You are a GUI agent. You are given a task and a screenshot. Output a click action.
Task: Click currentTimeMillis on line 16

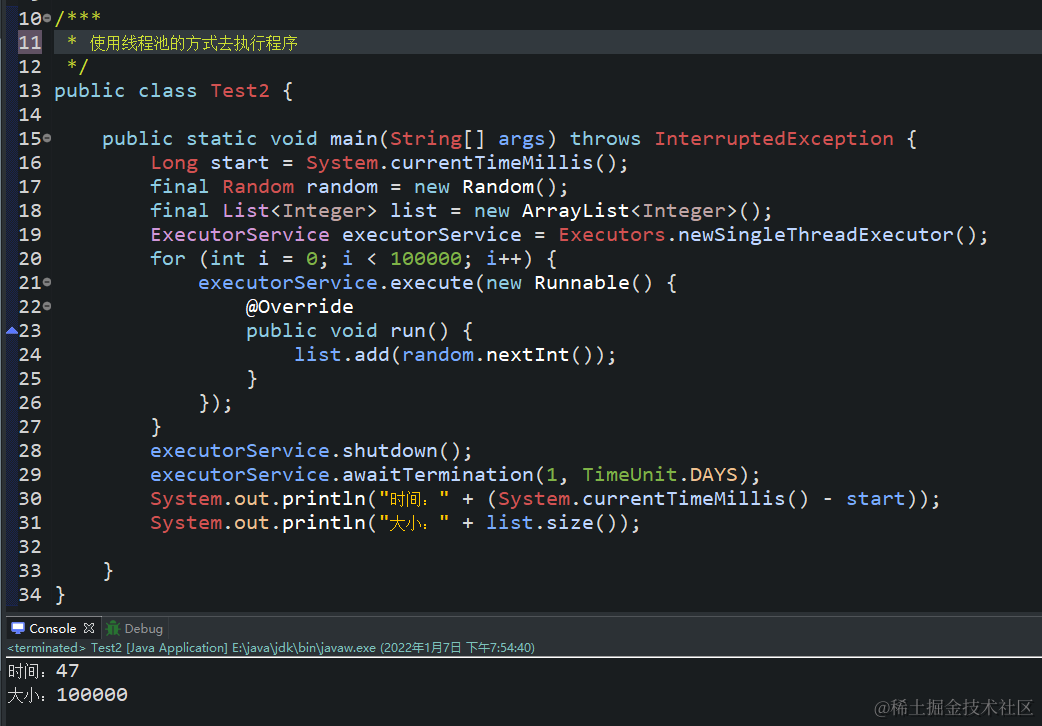[491, 163]
